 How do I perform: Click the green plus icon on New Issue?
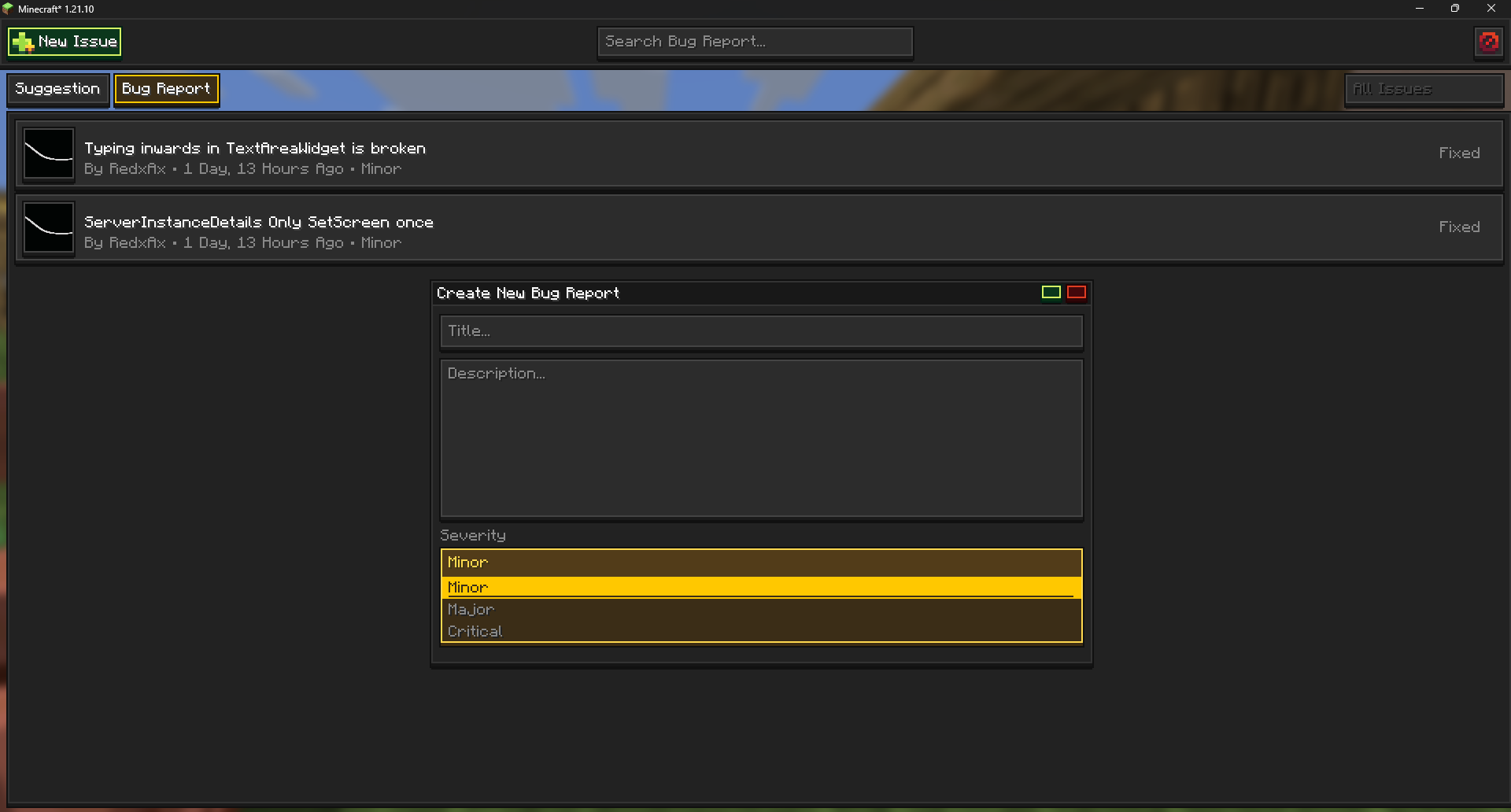(23, 42)
